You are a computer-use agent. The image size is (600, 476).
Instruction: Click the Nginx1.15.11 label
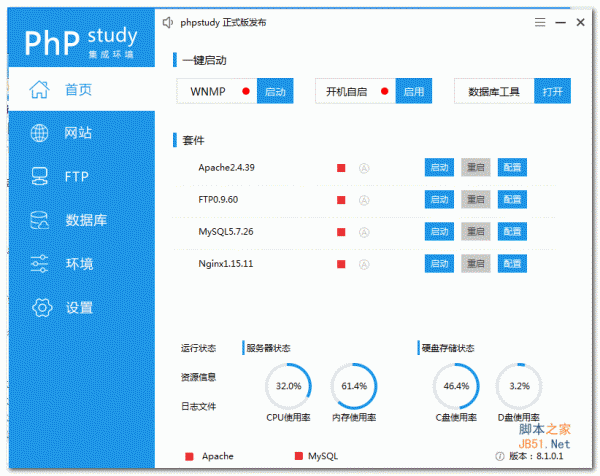(225, 264)
